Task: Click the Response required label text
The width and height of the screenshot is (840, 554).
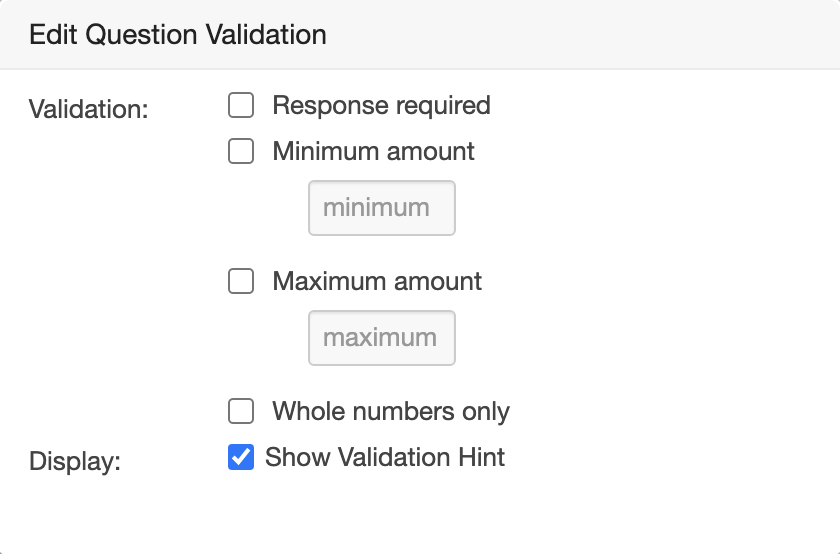Action: pos(381,105)
